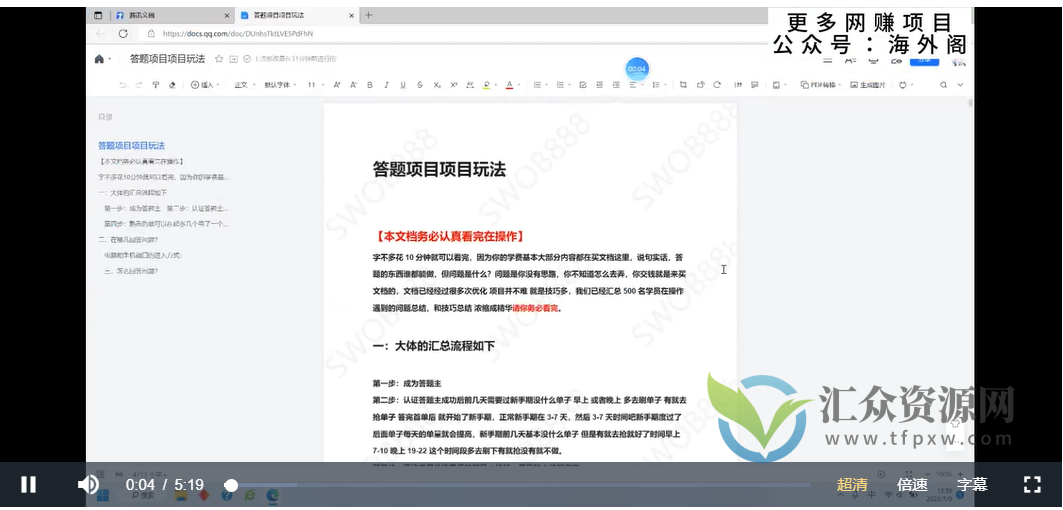
Task: Toggle bold formatting
Action: [369, 85]
